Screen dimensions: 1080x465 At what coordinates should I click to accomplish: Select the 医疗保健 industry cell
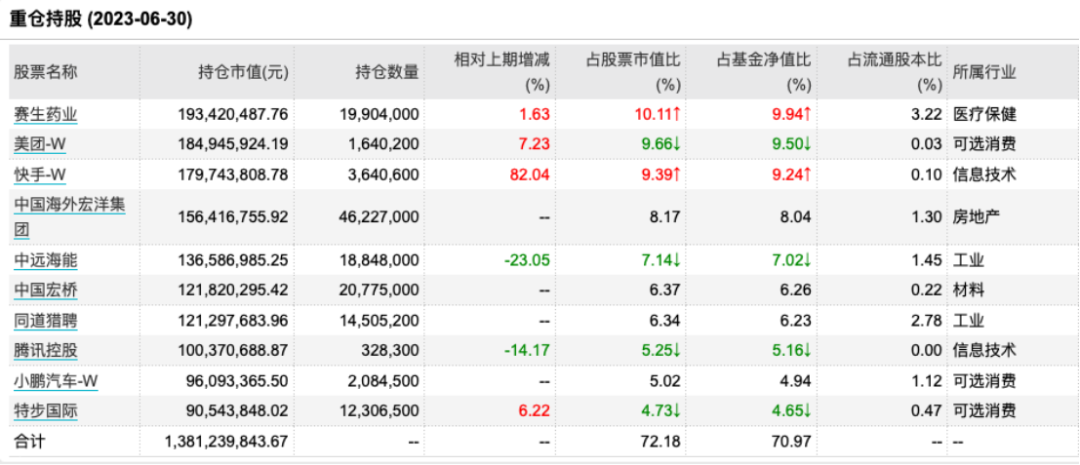coord(984,114)
